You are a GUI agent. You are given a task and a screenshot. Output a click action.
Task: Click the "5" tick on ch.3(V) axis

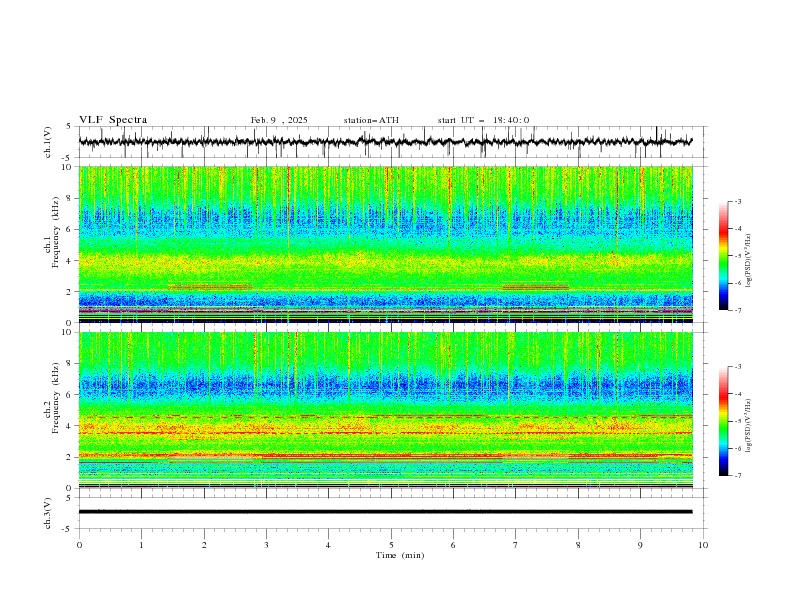point(69,498)
